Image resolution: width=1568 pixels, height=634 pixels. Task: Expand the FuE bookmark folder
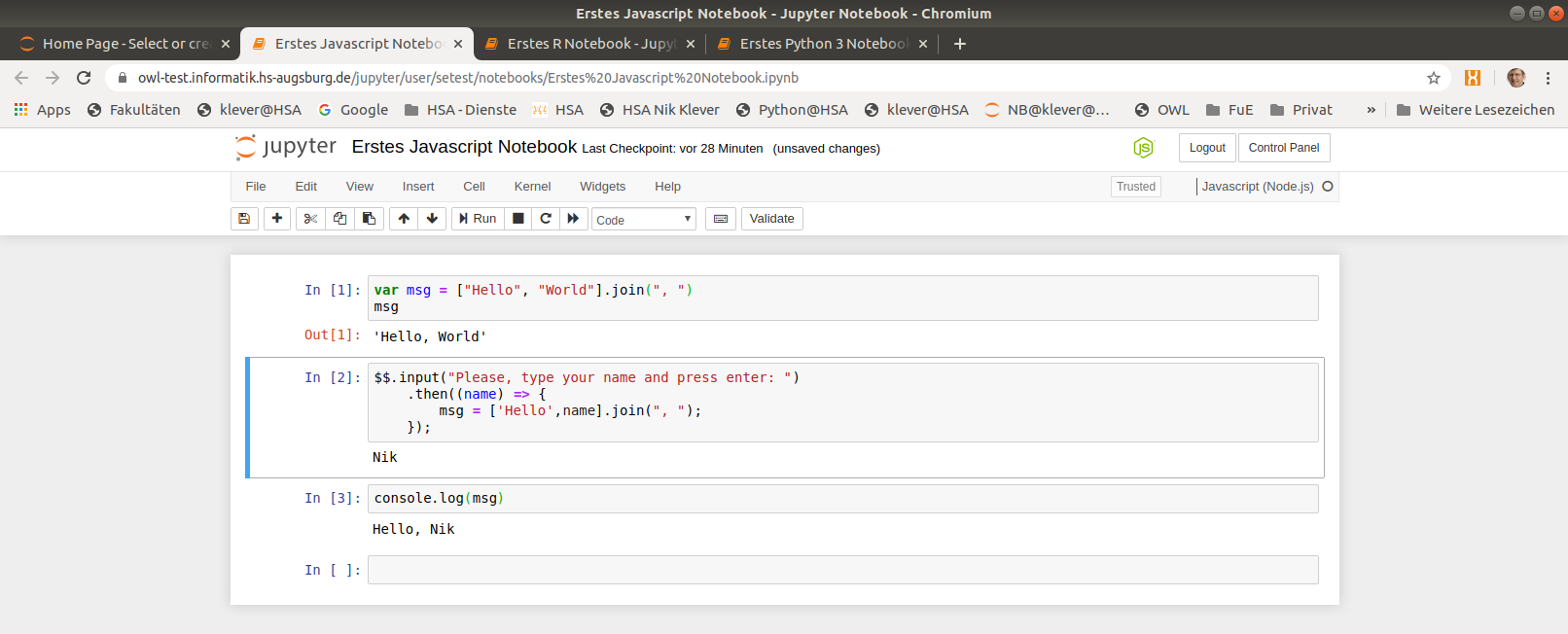click(x=1229, y=110)
